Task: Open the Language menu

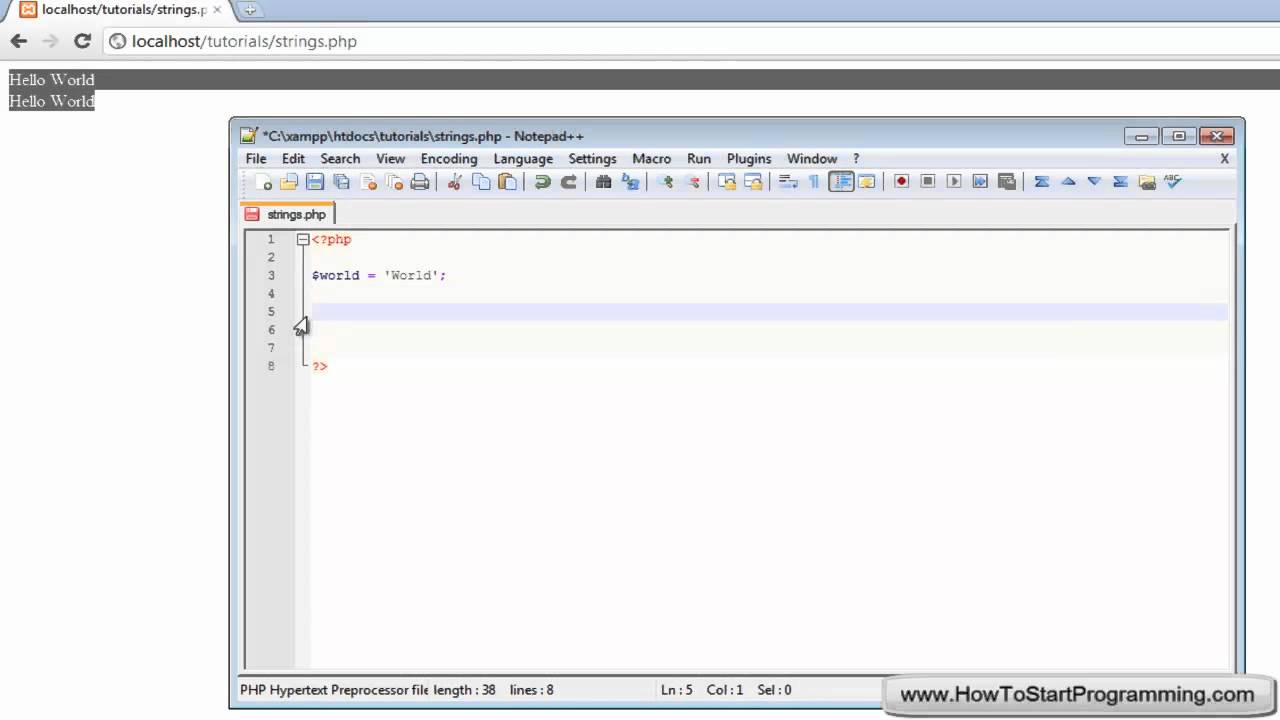Action: click(x=523, y=159)
